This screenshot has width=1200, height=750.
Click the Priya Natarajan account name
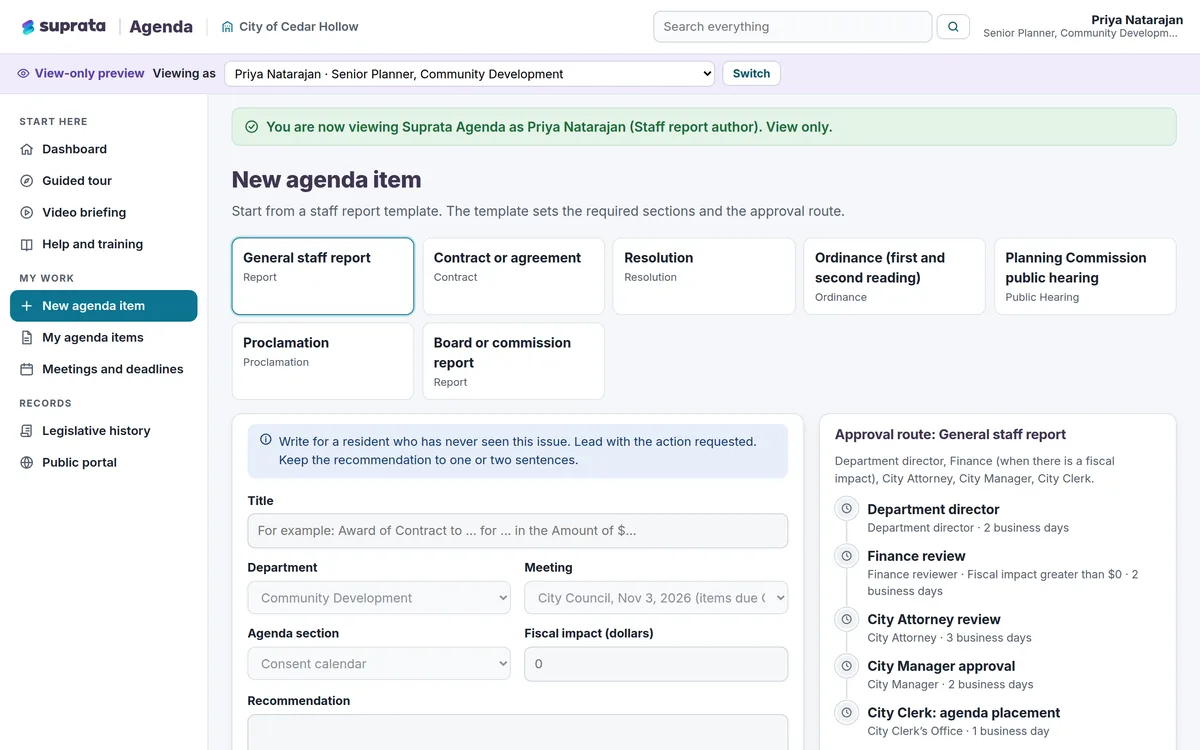tap(1137, 20)
